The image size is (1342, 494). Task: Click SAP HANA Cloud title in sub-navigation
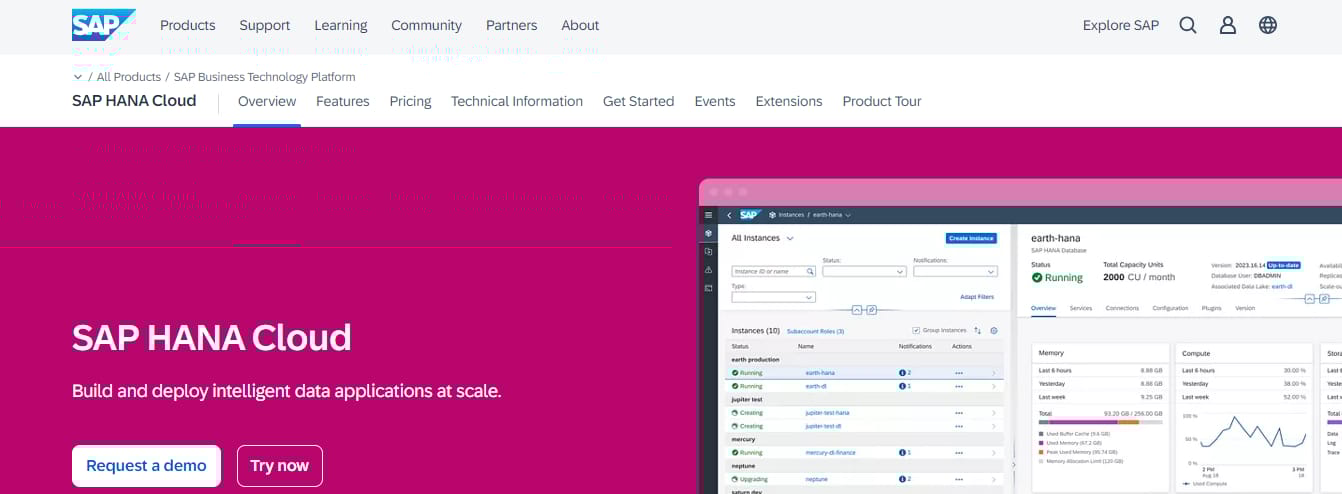(134, 101)
